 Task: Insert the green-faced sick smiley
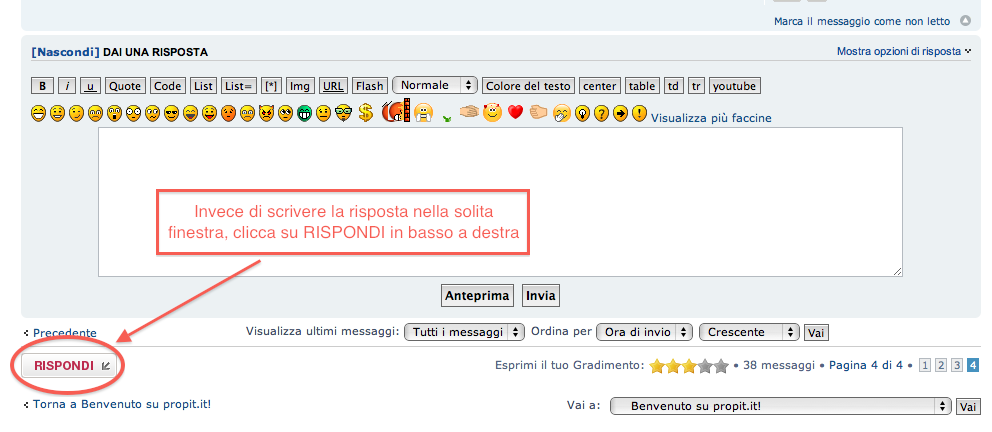pyautogui.click(x=304, y=113)
